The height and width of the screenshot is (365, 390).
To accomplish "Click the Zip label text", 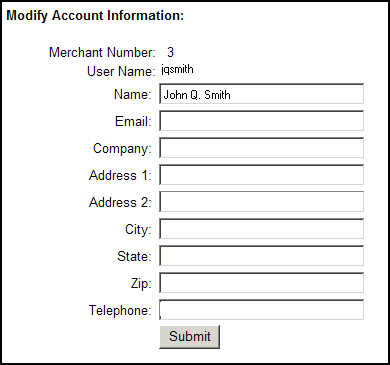I will tap(141, 284).
